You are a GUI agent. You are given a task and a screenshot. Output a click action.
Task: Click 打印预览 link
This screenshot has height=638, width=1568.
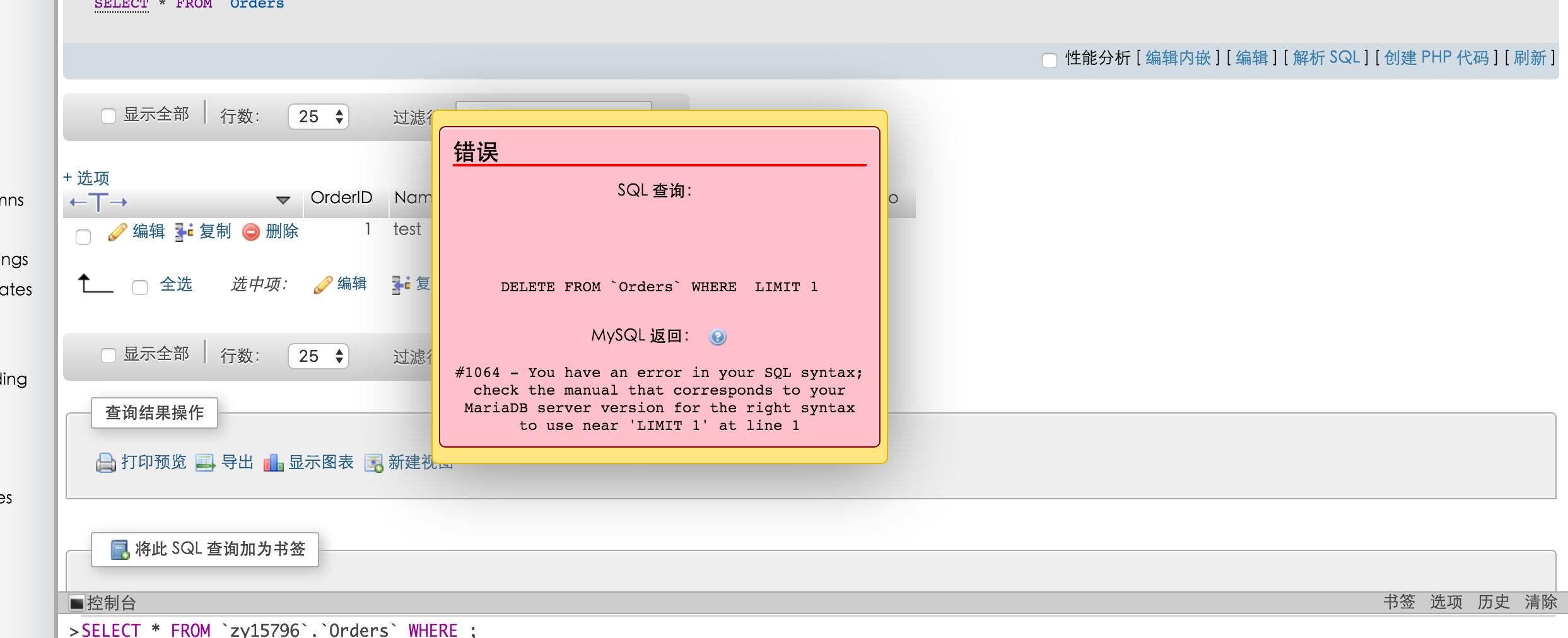click(x=154, y=462)
